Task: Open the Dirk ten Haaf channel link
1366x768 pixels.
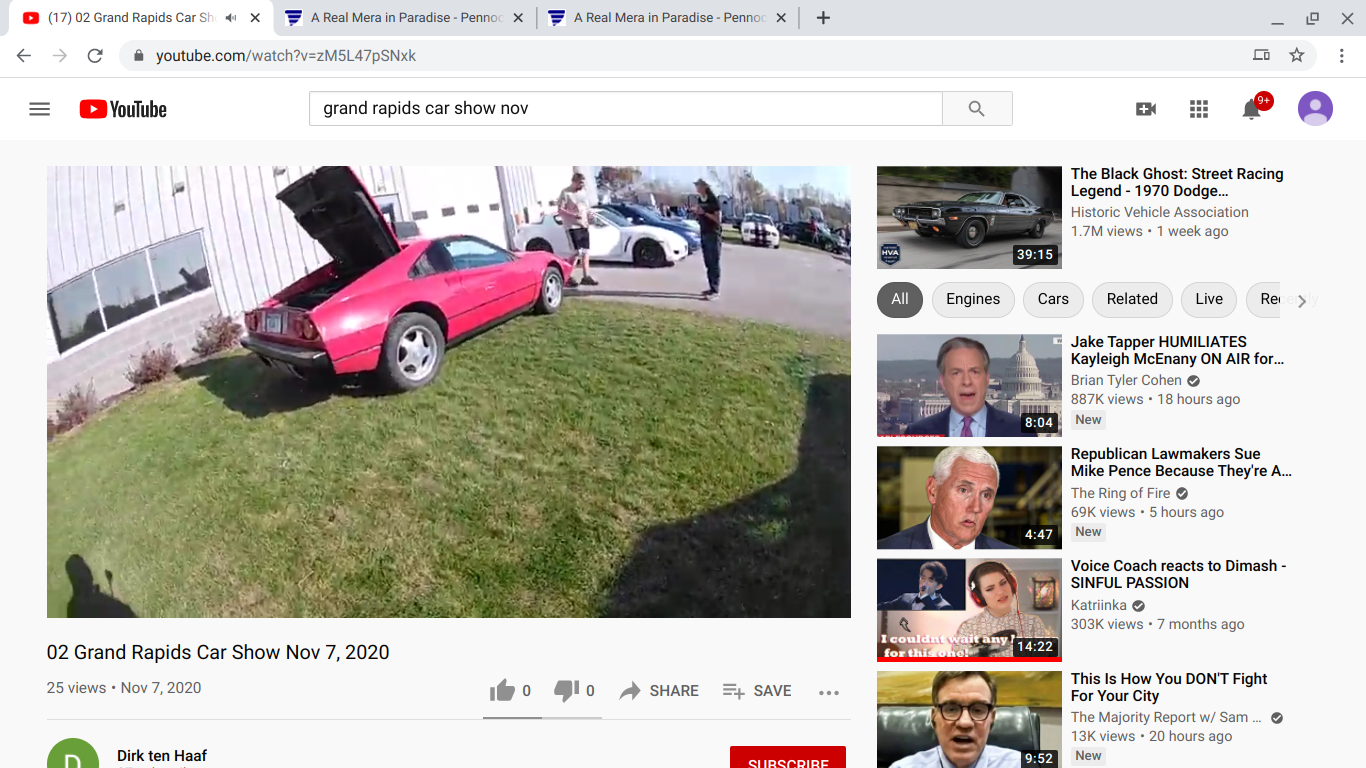Action: (x=162, y=755)
